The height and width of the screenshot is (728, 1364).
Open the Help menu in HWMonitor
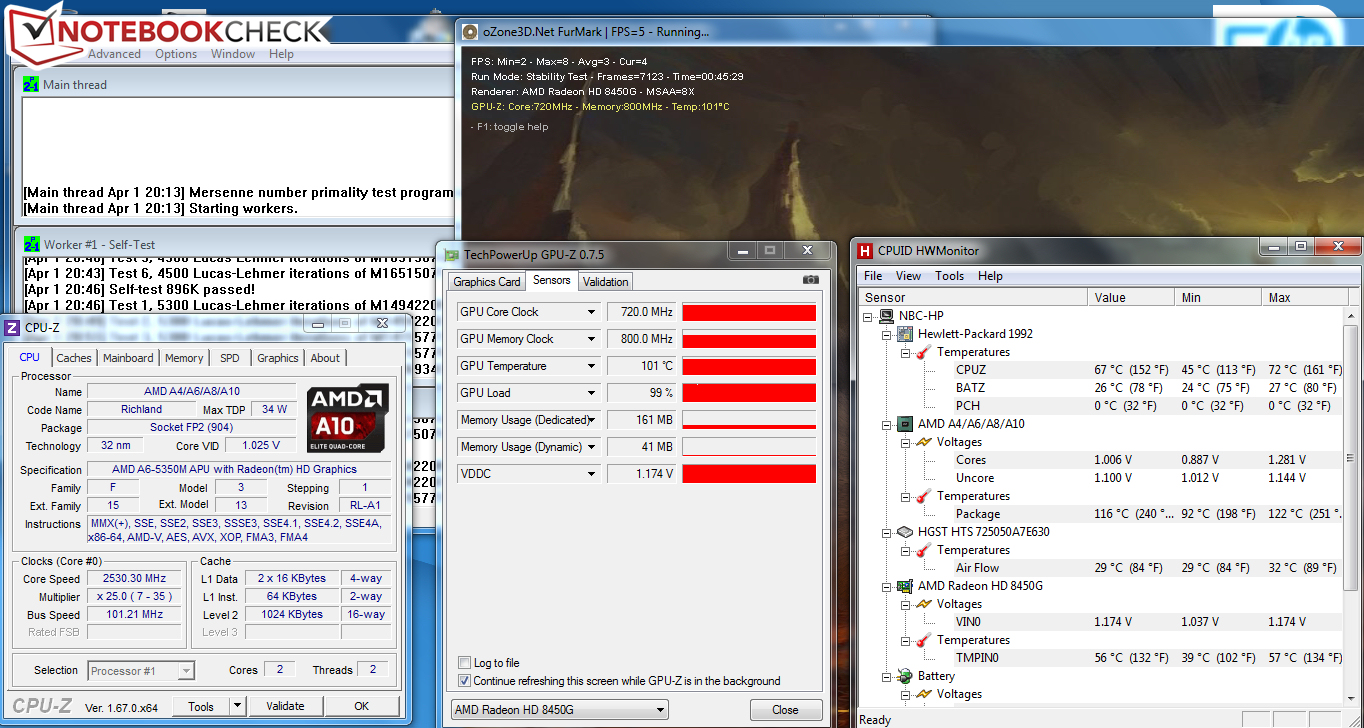click(990, 276)
